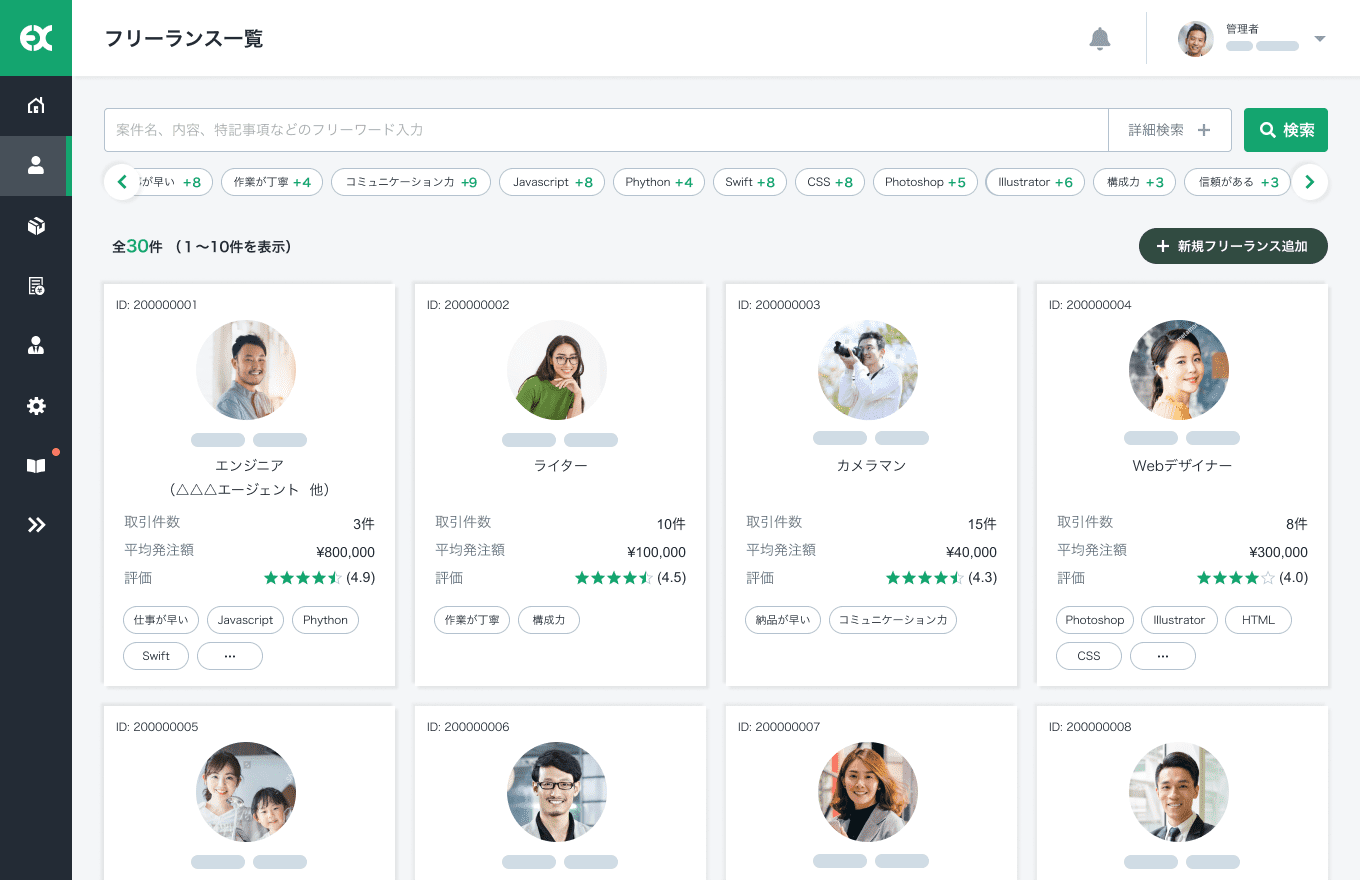Expand the sidebar with double chevron

[36, 525]
